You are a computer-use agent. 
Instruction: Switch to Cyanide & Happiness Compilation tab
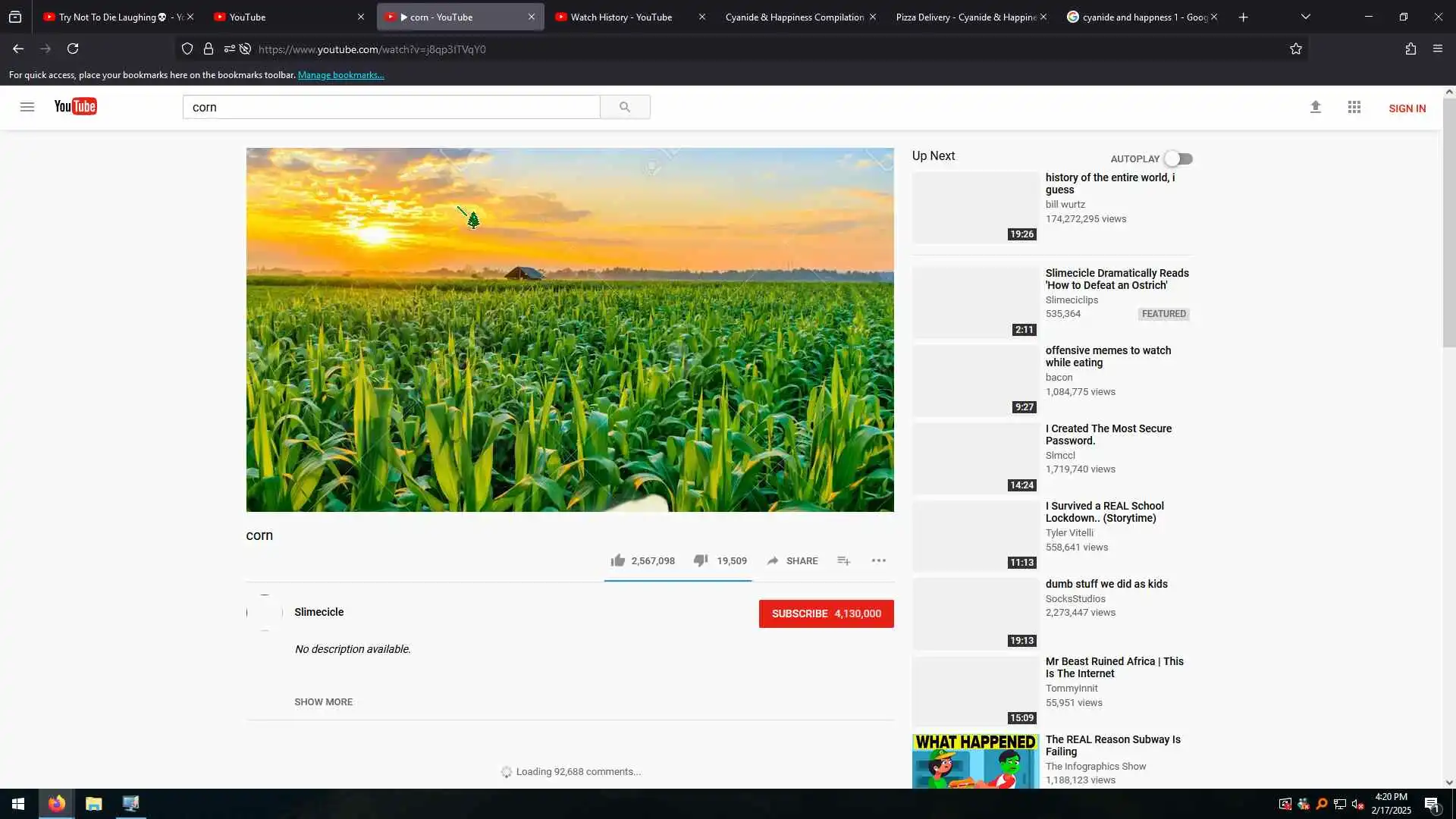(793, 17)
